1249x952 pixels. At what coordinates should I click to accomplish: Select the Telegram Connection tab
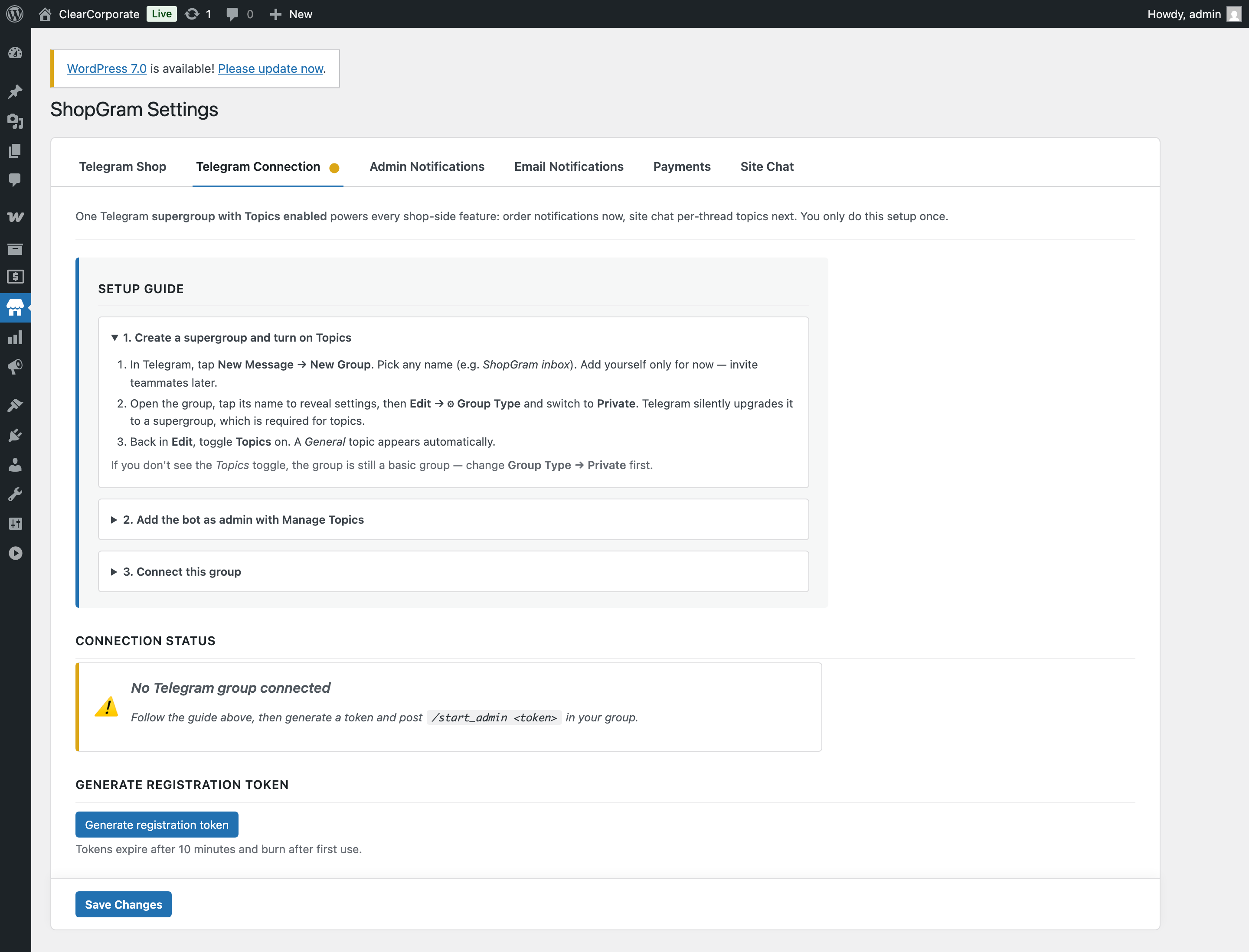pos(268,166)
